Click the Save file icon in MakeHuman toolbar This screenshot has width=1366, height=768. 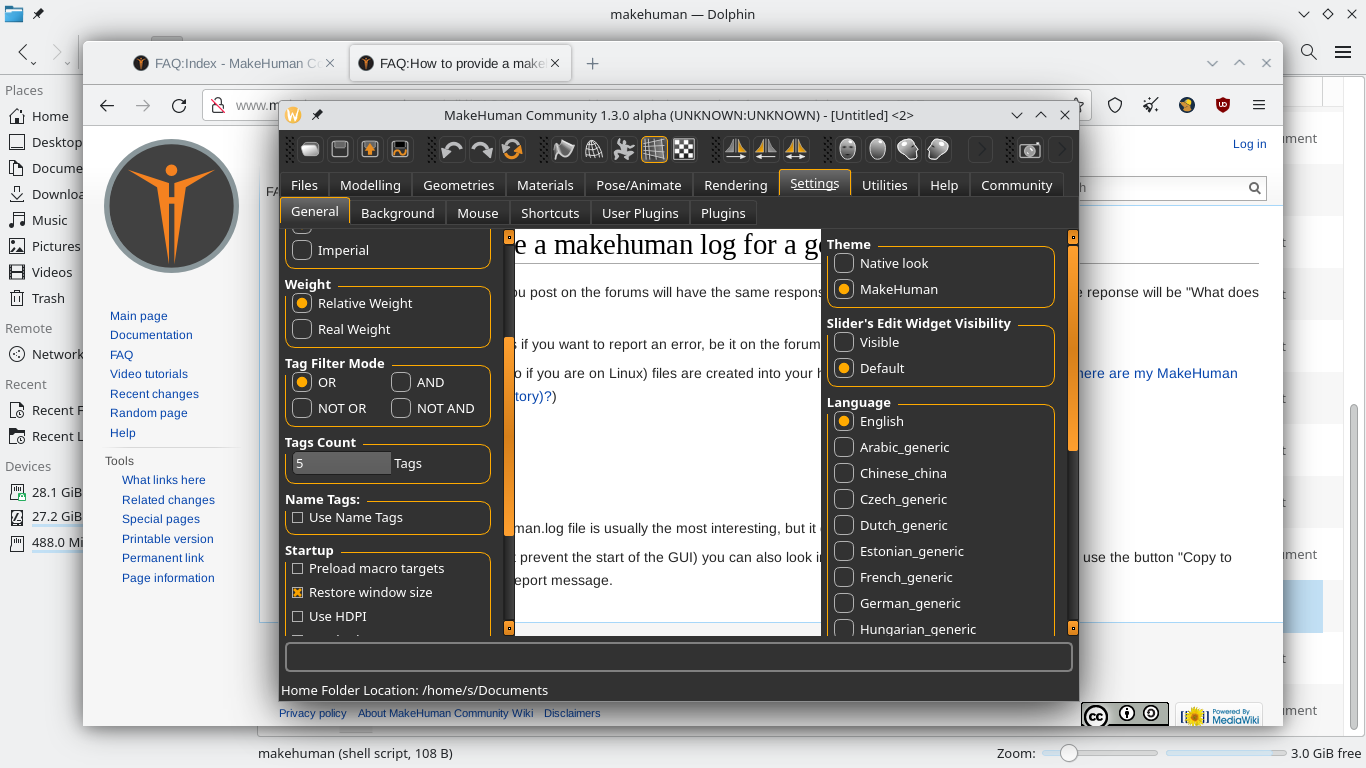[340, 149]
